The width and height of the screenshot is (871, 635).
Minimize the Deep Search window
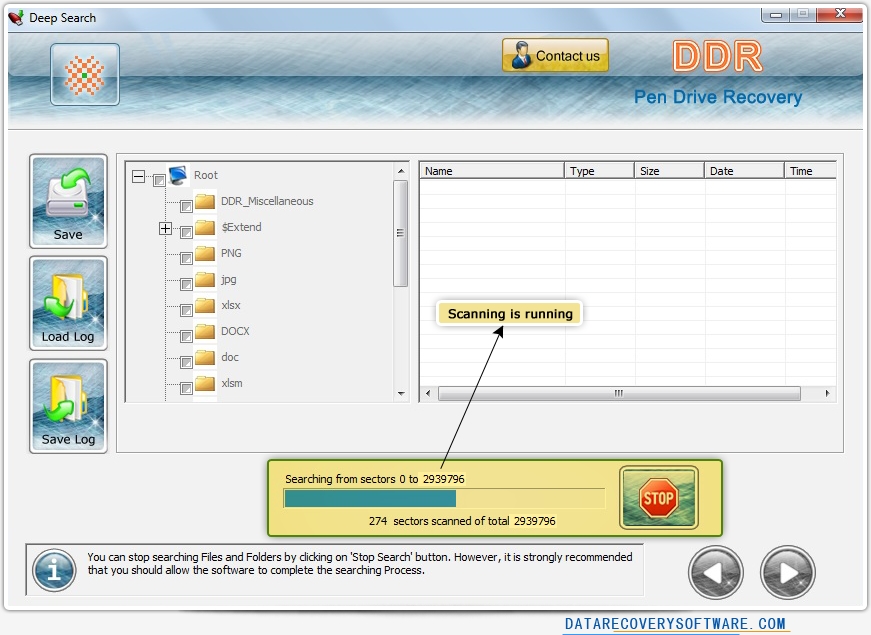point(776,14)
